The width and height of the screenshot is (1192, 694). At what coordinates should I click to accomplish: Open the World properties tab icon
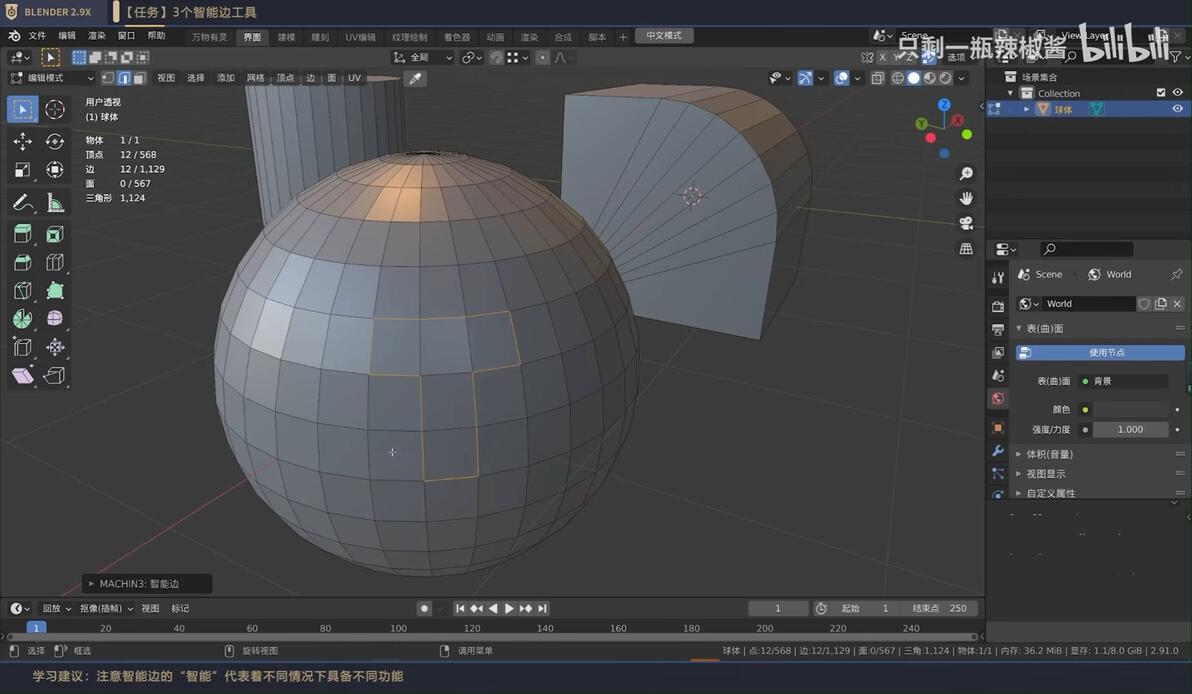998,398
